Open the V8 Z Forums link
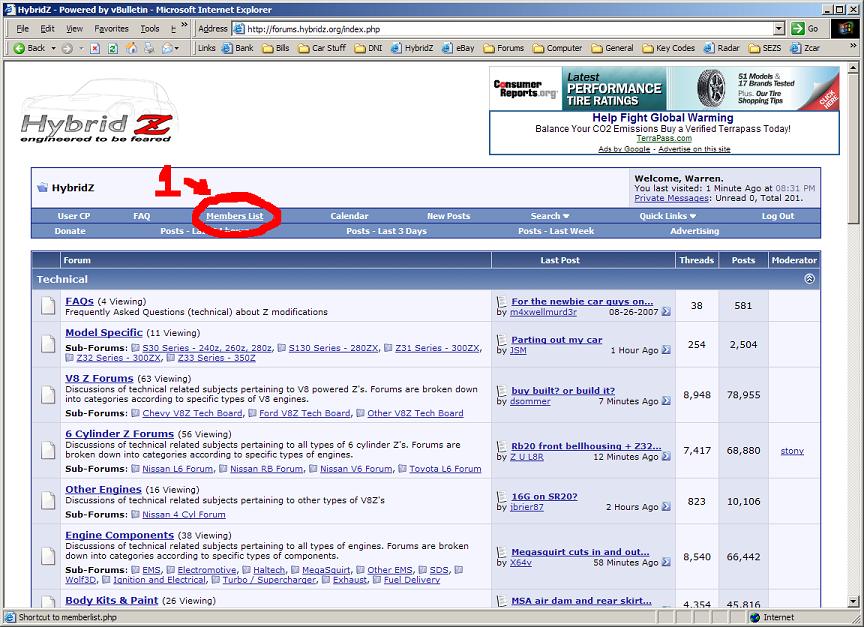The width and height of the screenshot is (864, 627). (99, 379)
